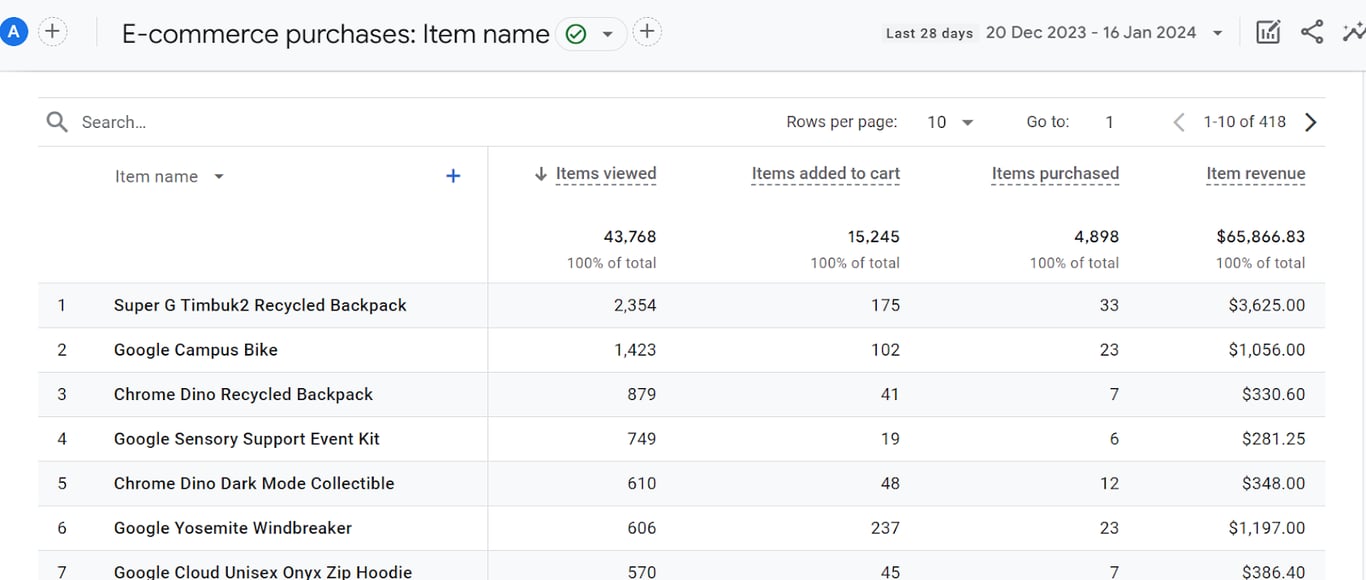Click the date range '20 Dec 2023 - 16 Jan 2024'
1366x580 pixels.
[x=1091, y=33]
